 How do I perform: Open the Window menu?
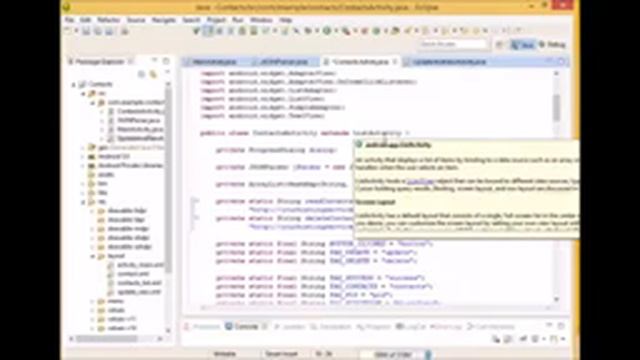(261, 20)
